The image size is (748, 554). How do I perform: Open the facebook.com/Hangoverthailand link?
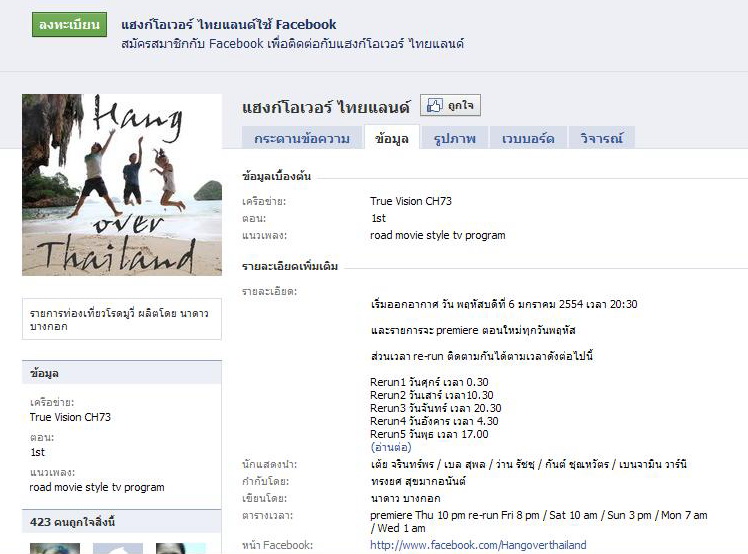click(x=478, y=545)
